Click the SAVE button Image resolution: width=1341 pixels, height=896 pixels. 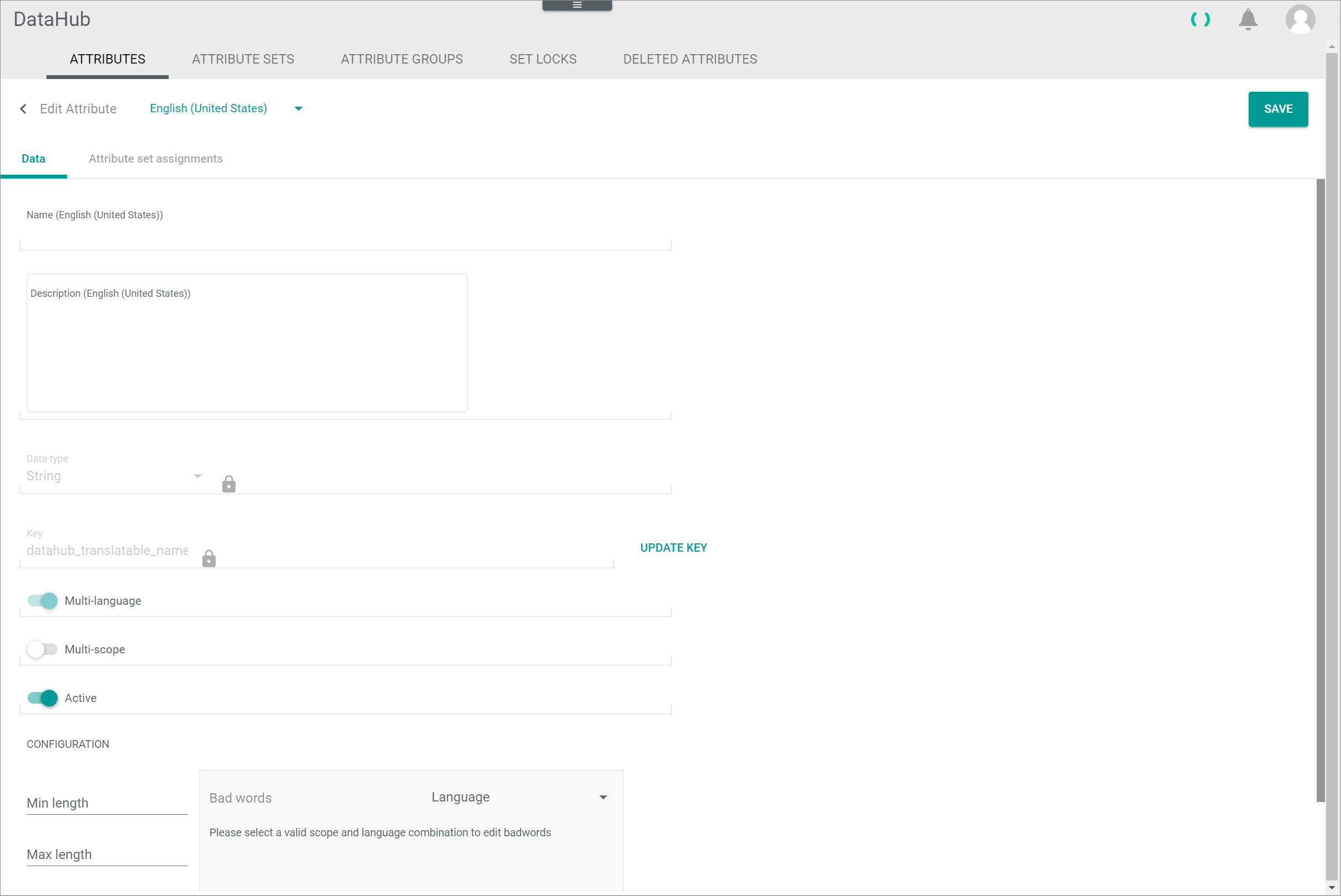coord(1278,109)
